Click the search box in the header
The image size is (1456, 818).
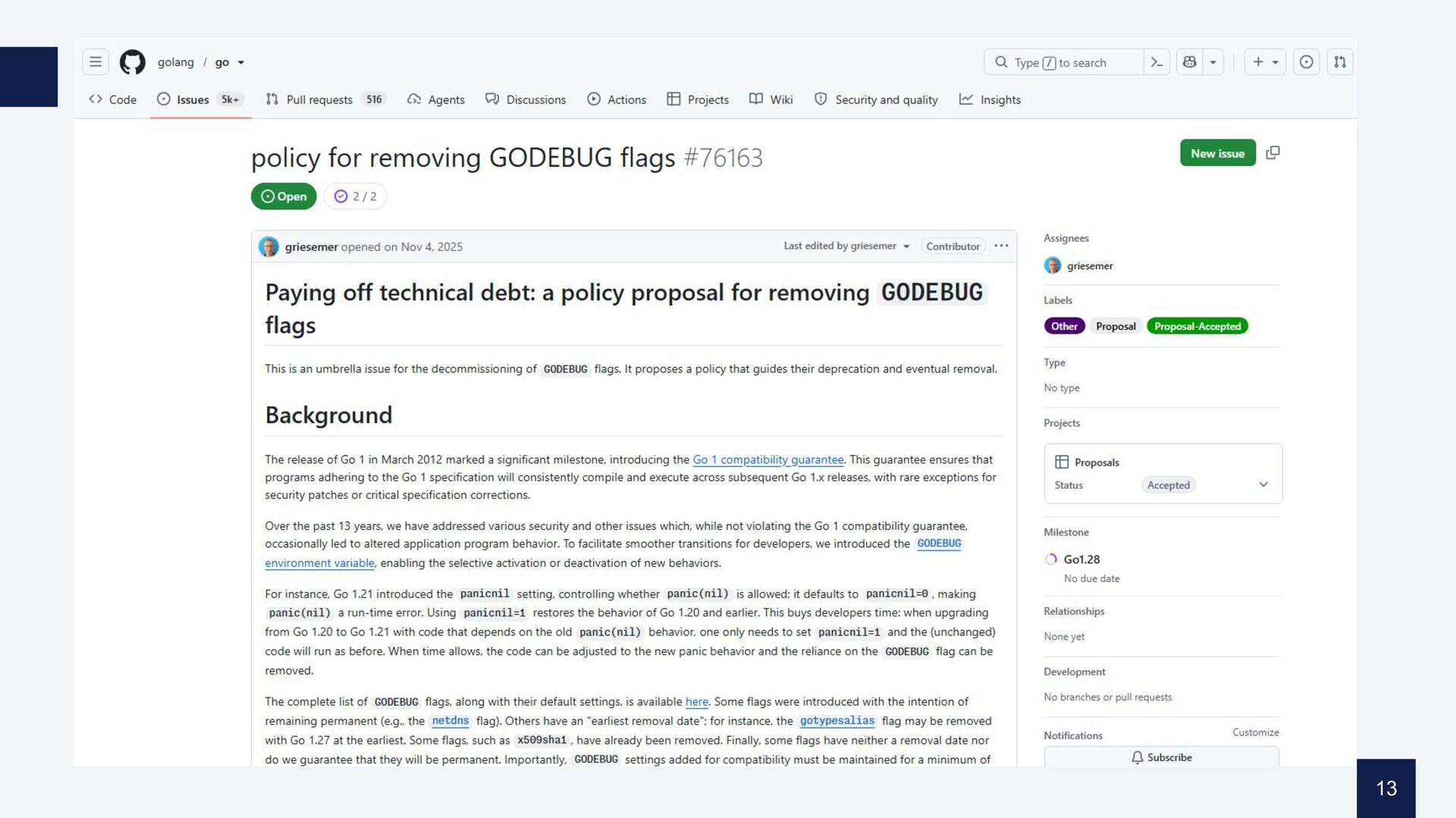1064,62
